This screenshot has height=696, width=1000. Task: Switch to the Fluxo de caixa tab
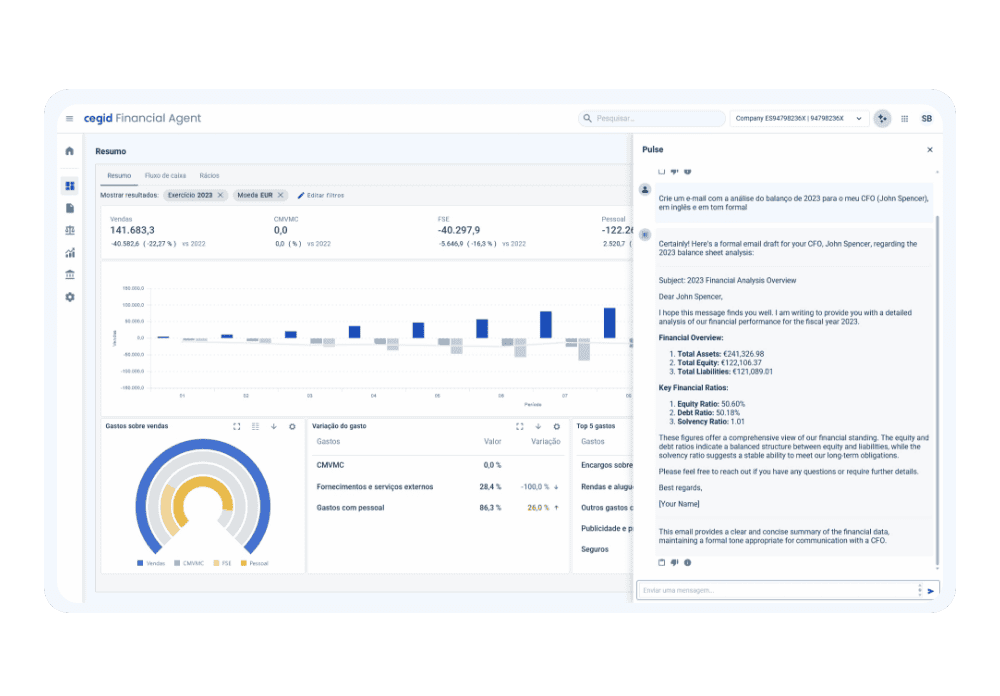[165, 176]
